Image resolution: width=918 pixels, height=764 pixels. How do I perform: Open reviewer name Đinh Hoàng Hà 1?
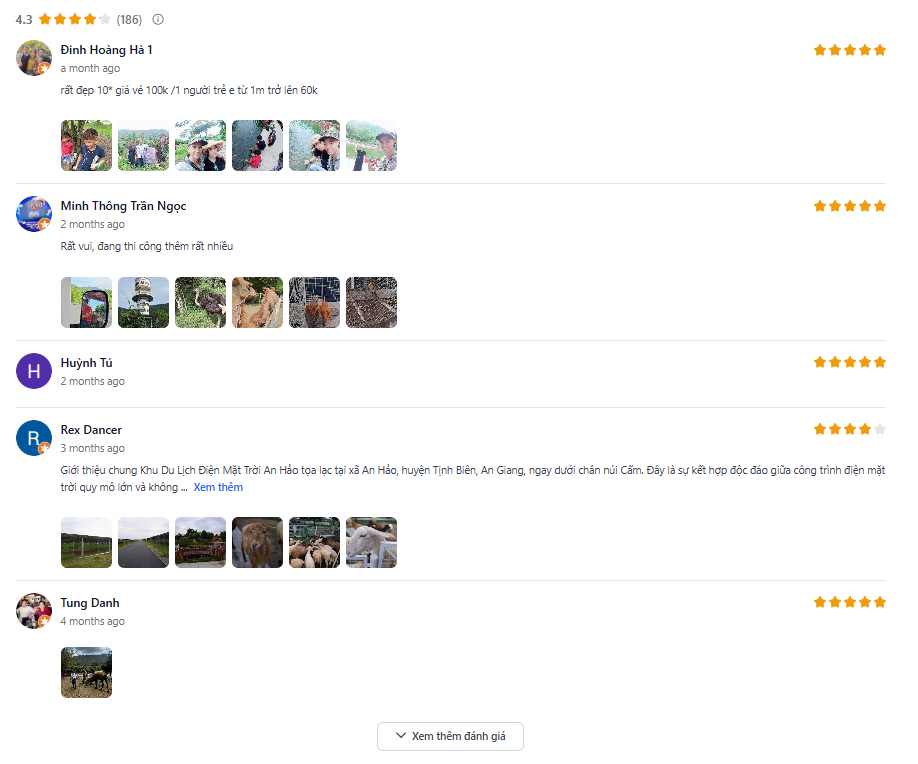point(106,50)
